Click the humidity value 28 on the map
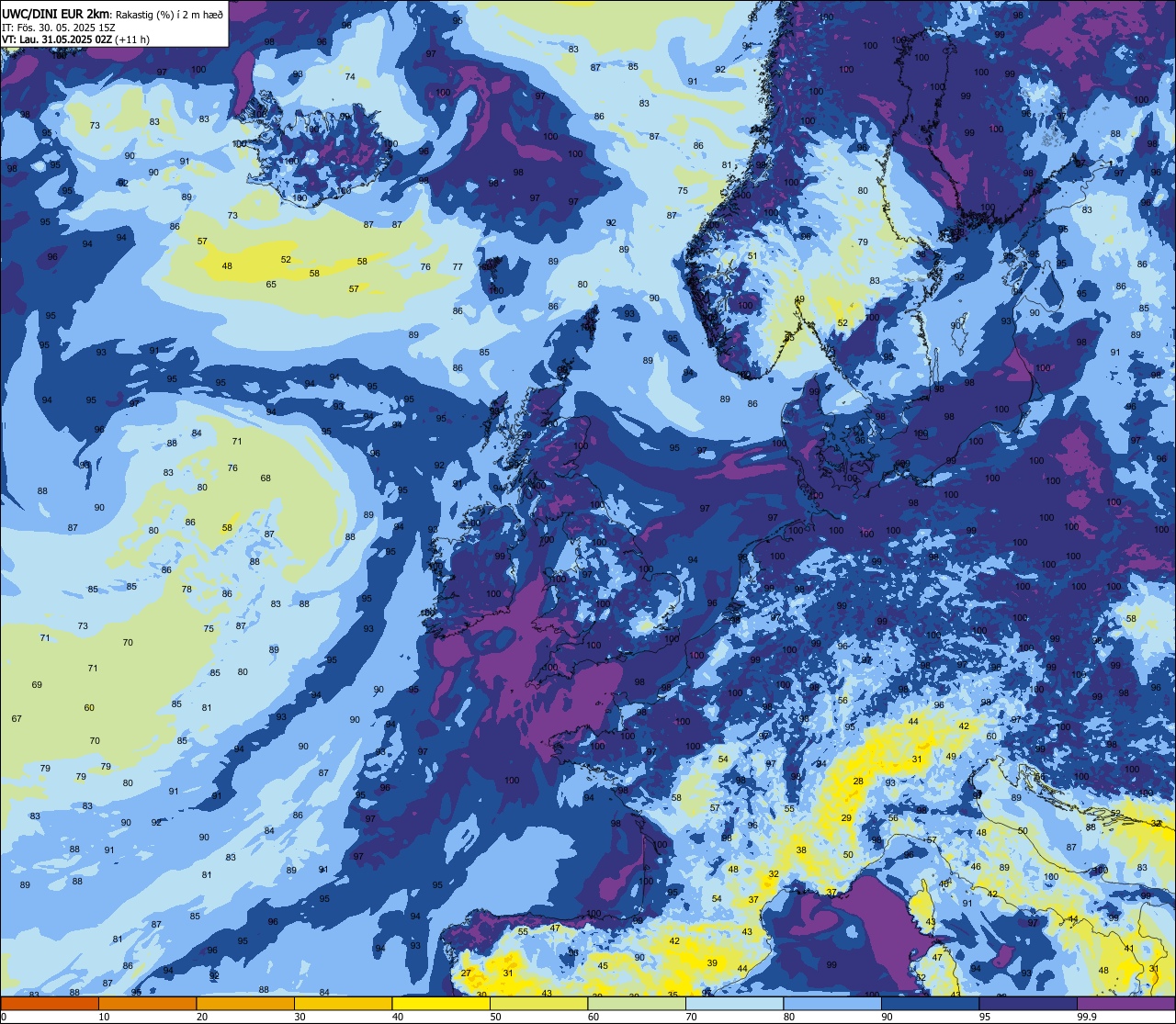 (x=858, y=782)
